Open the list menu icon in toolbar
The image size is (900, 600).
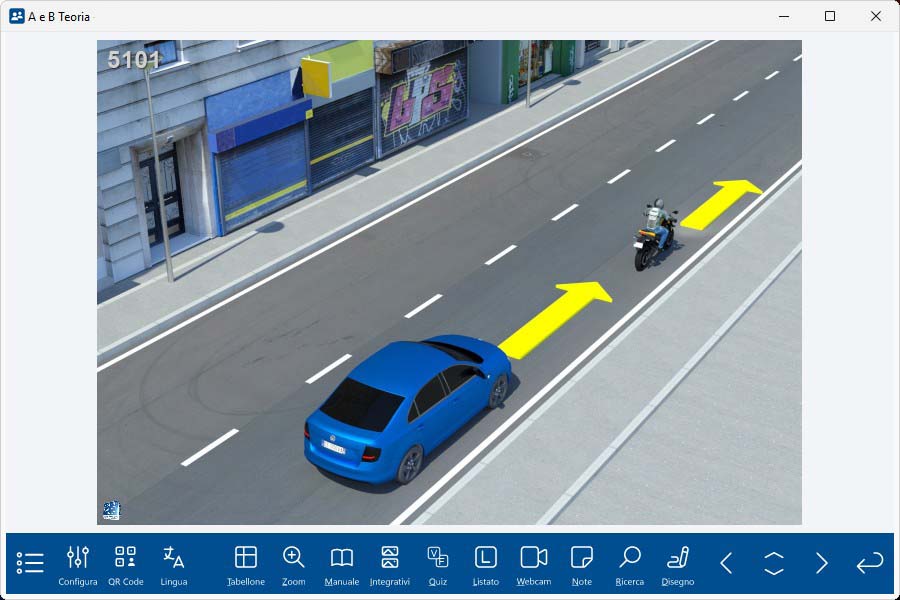point(30,563)
